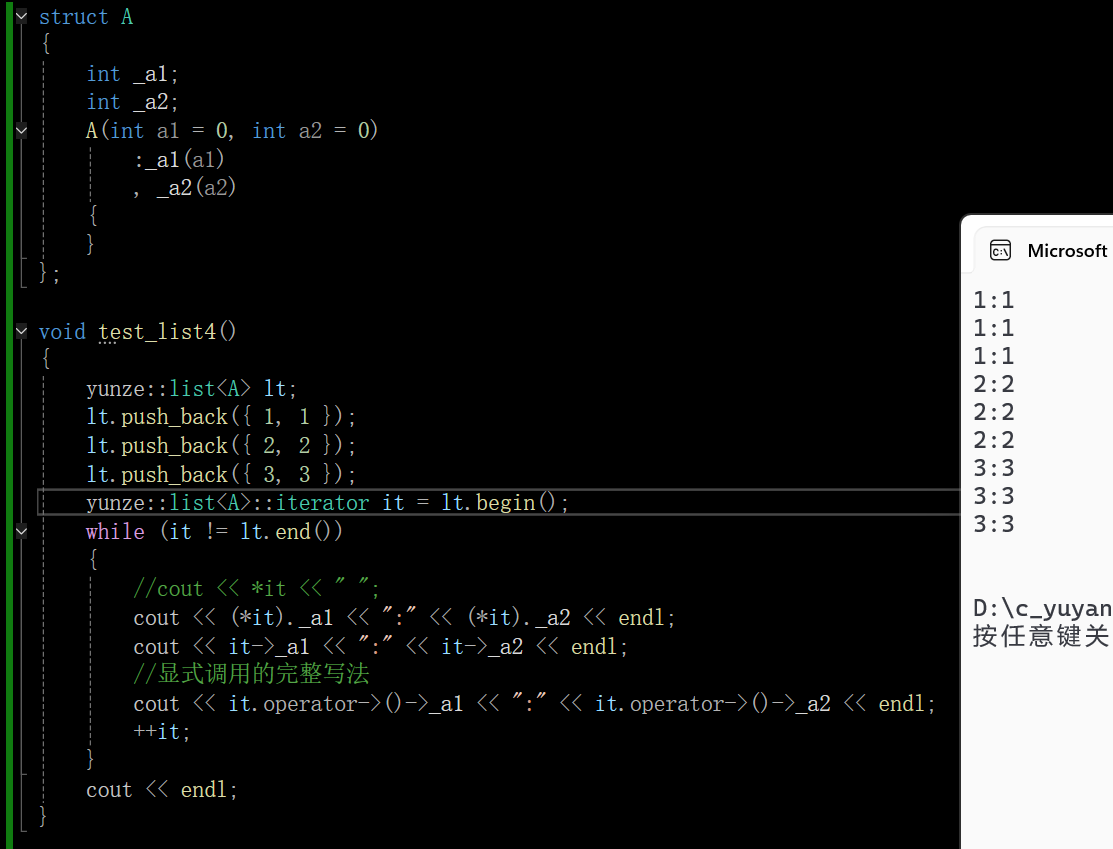This screenshot has width=1113, height=849.
Task: Click the line 'lt.push_back({ 3, 3 });'
Action: point(221,474)
